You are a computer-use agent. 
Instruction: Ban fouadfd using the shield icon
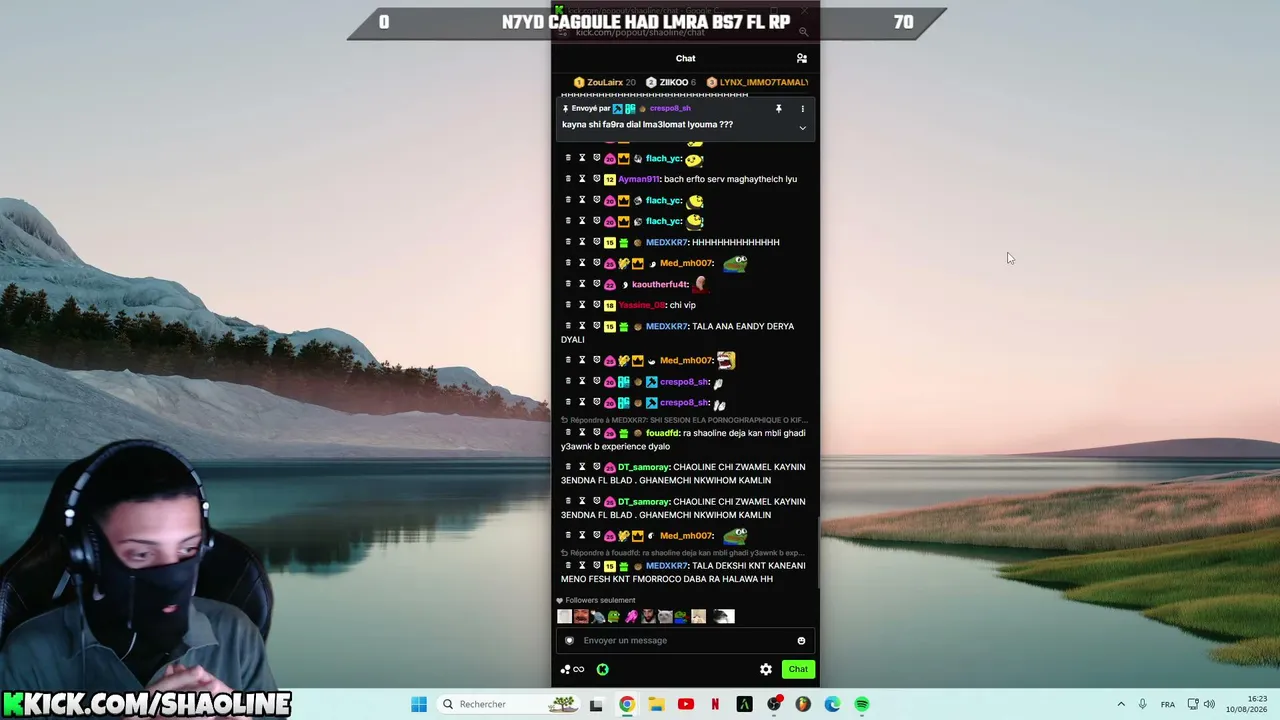coord(596,433)
